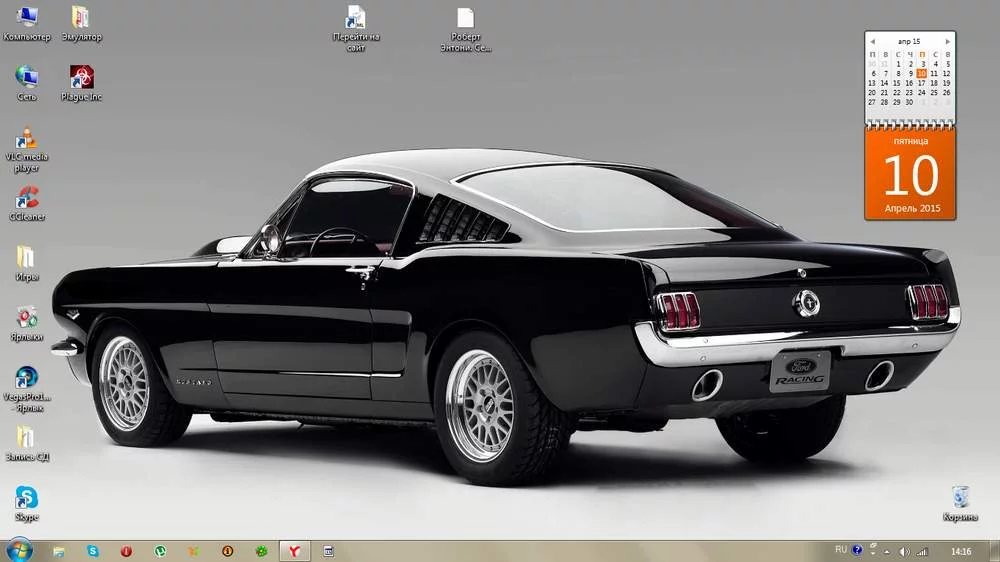The height and width of the screenshot is (562, 1000).
Task: Select the Сеть network icon
Action: click(27, 78)
